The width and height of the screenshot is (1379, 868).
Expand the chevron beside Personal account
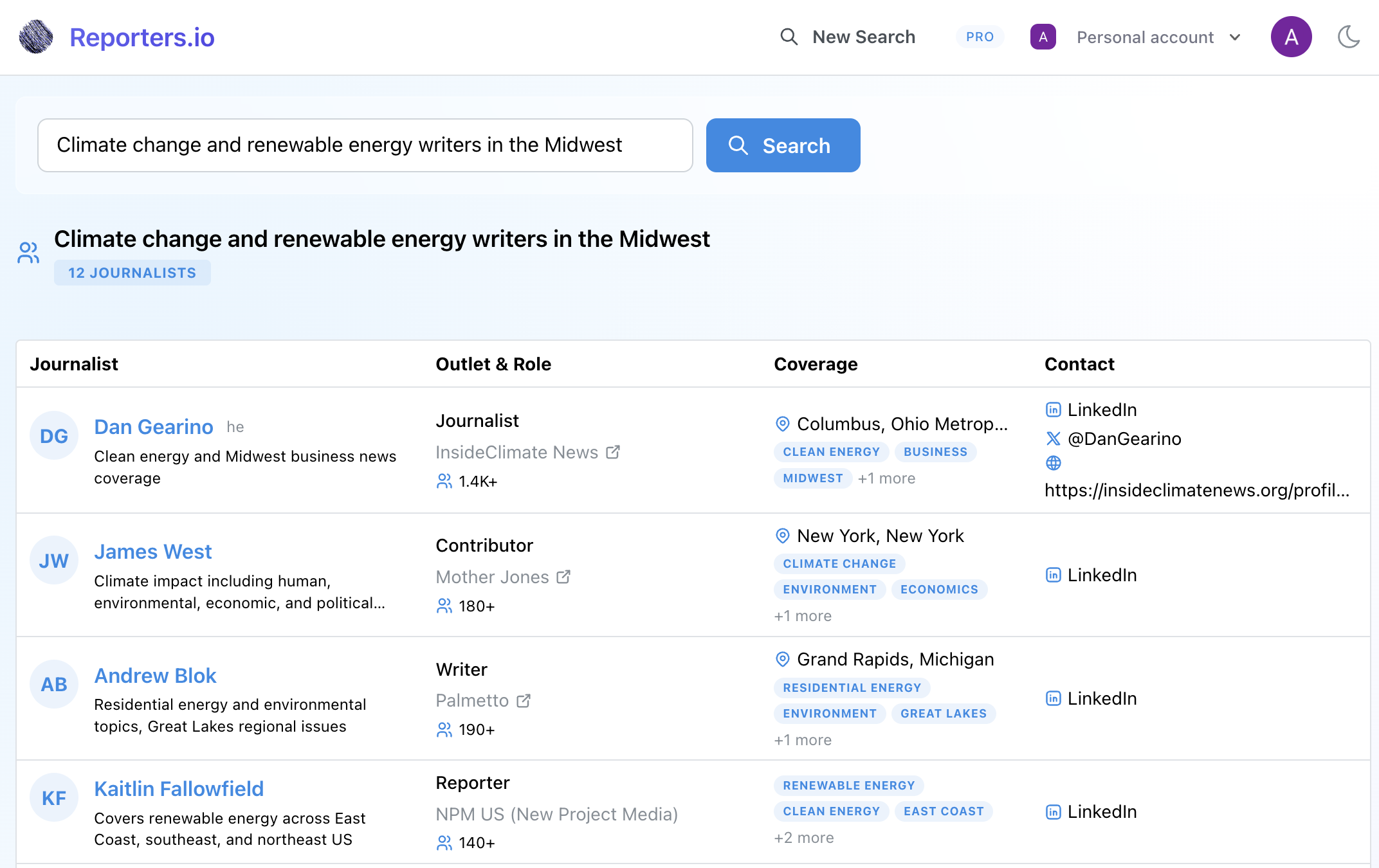tap(1234, 37)
